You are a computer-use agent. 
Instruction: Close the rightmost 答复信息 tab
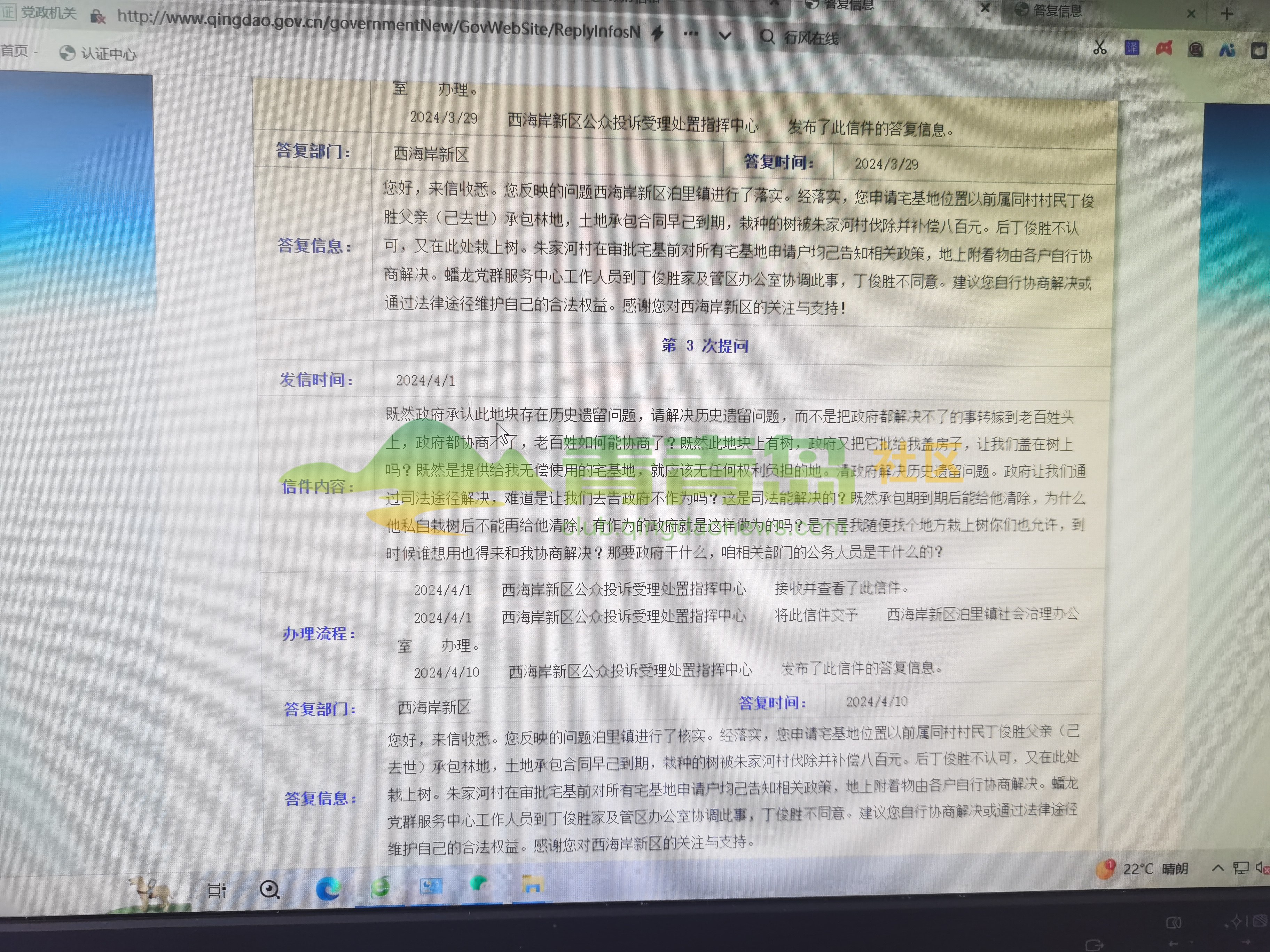click(1191, 14)
